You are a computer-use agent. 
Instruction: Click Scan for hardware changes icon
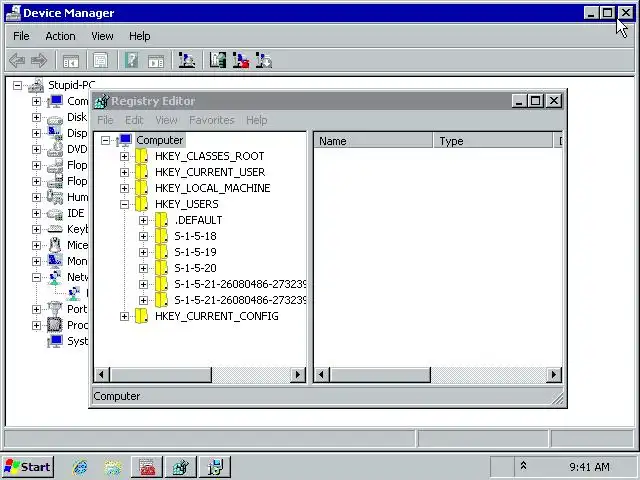point(187,60)
